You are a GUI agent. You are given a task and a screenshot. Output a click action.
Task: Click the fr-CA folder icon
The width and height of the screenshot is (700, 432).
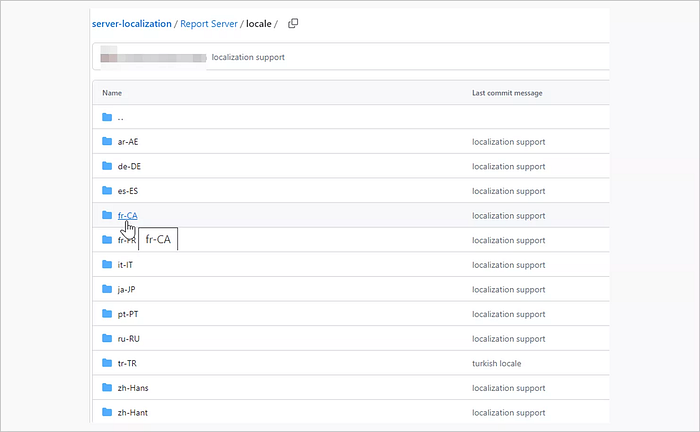coord(107,215)
